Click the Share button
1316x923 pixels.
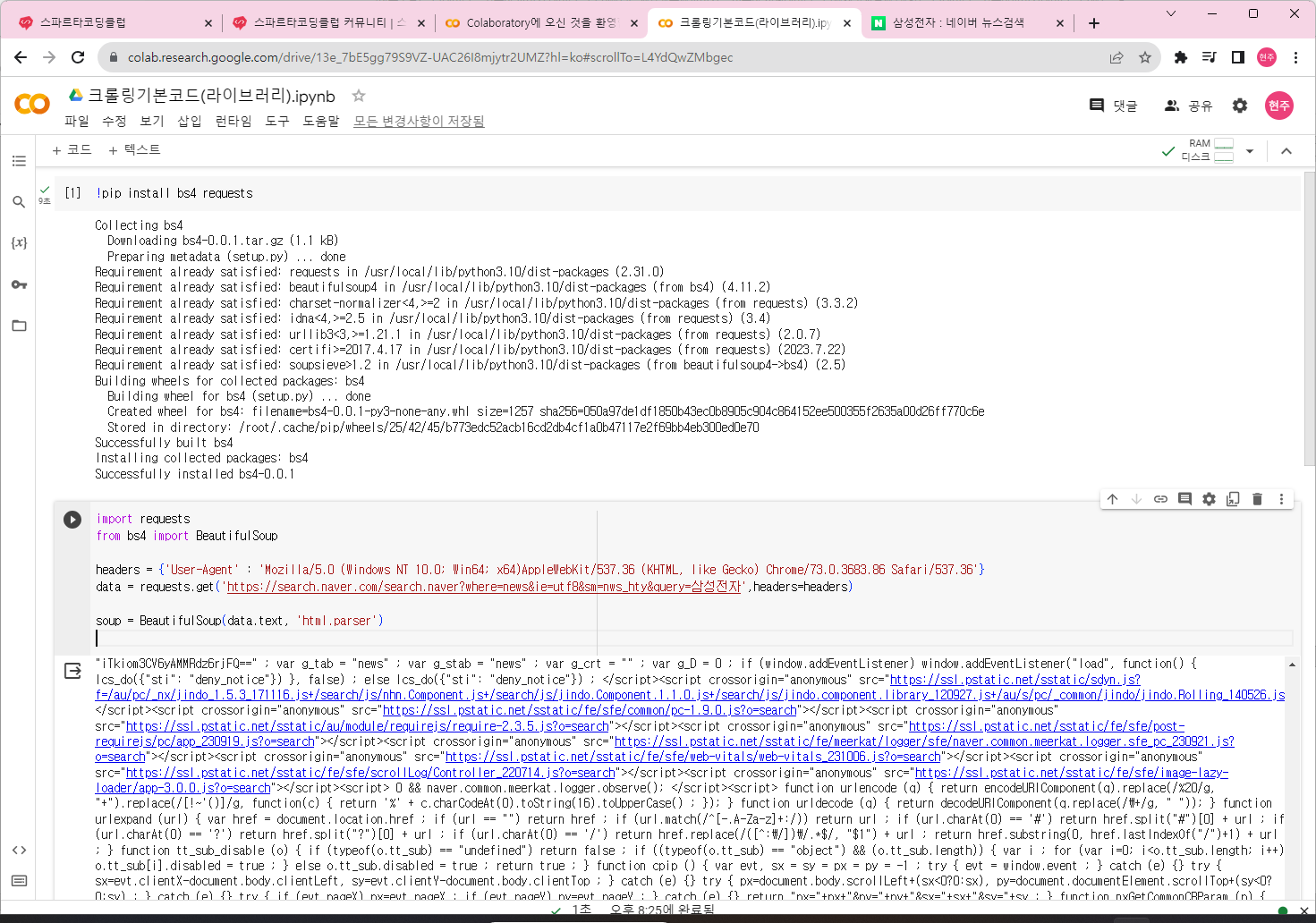point(1188,106)
